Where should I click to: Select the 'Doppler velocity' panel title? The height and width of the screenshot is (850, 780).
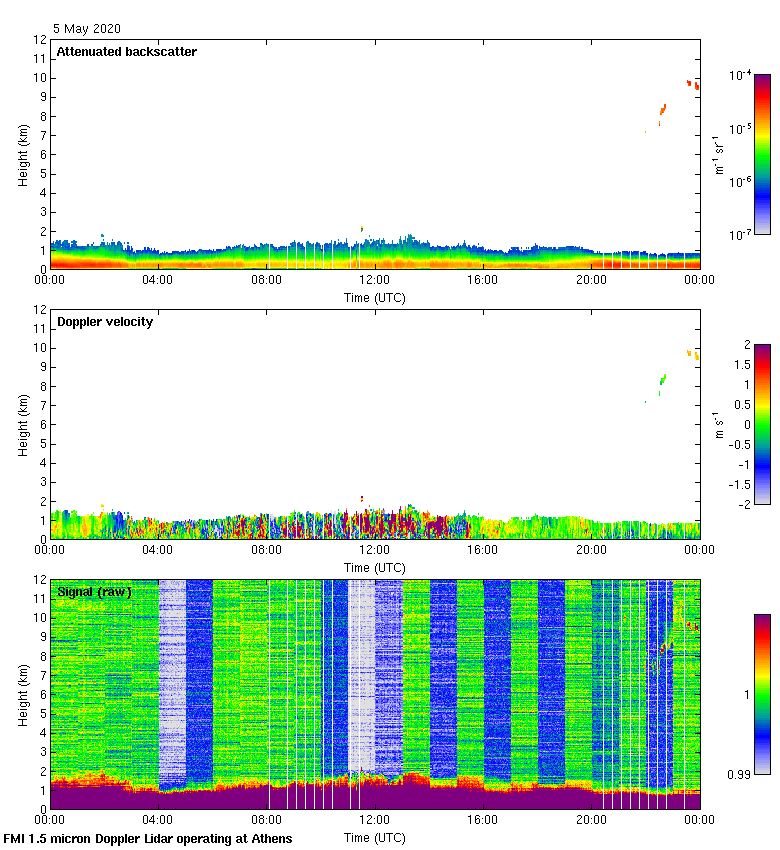(105, 322)
